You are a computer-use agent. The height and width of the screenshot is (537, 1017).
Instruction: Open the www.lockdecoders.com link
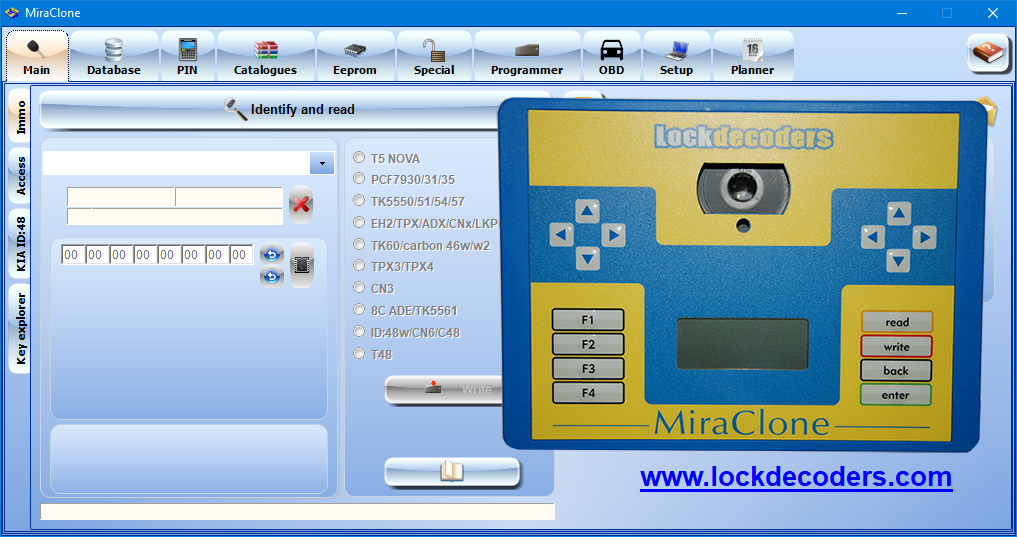pos(796,477)
